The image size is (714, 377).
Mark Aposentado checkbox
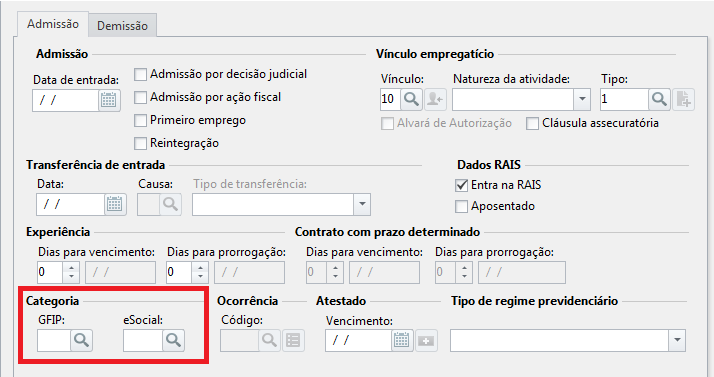(x=461, y=206)
